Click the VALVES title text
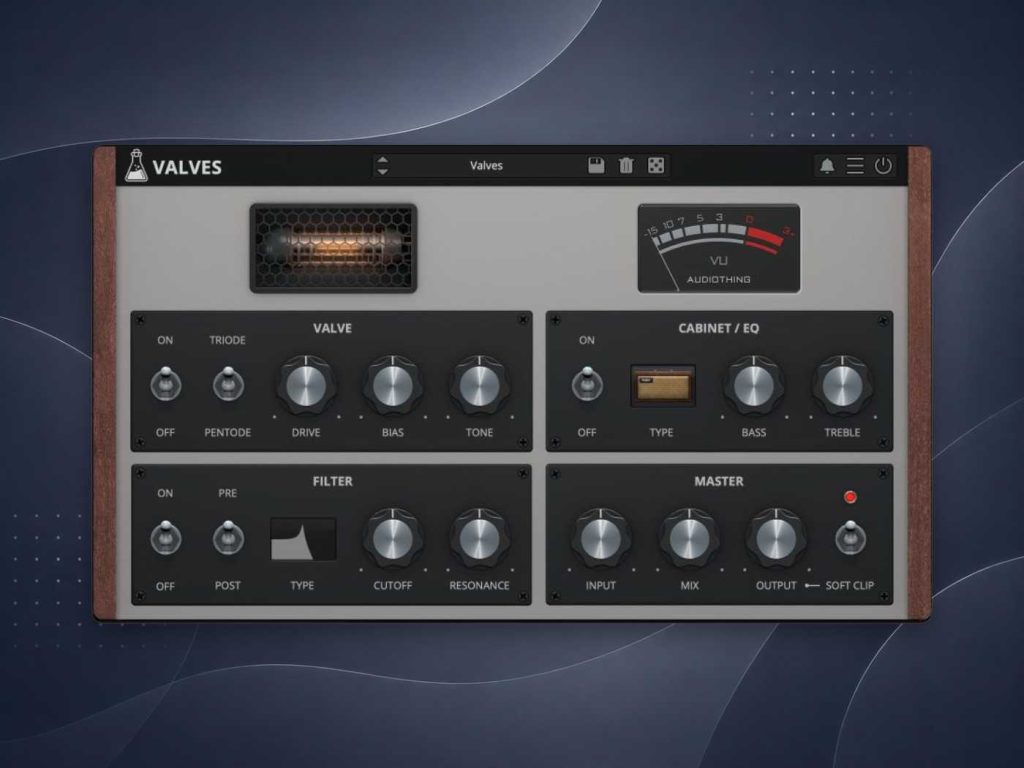 [x=187, y=167]
